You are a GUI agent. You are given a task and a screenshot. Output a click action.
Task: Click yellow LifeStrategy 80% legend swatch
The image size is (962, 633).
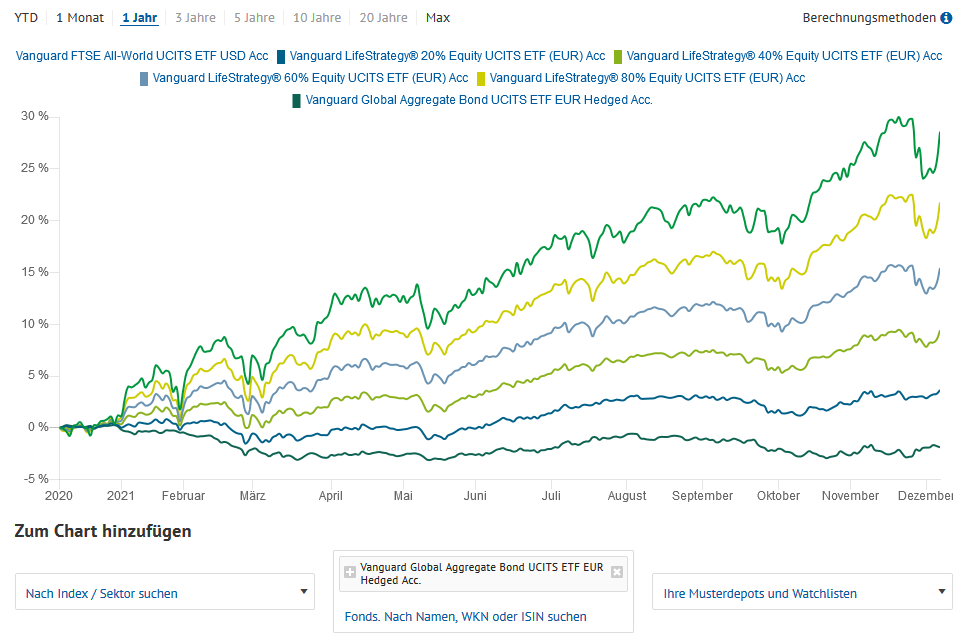pyautogui.click(x=482, y=78)
